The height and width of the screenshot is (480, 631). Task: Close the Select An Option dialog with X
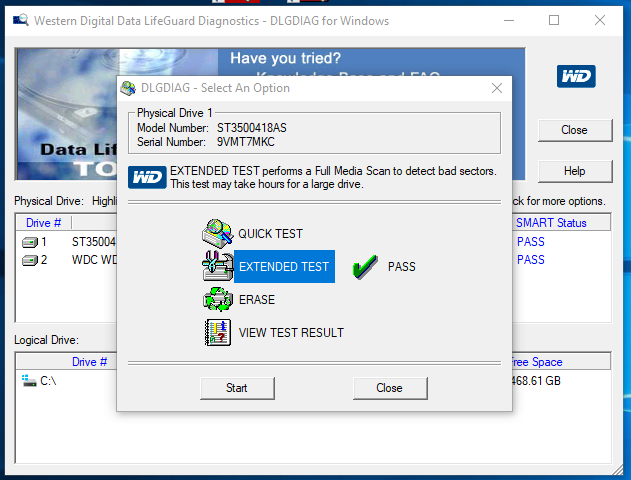click(496, 88)
